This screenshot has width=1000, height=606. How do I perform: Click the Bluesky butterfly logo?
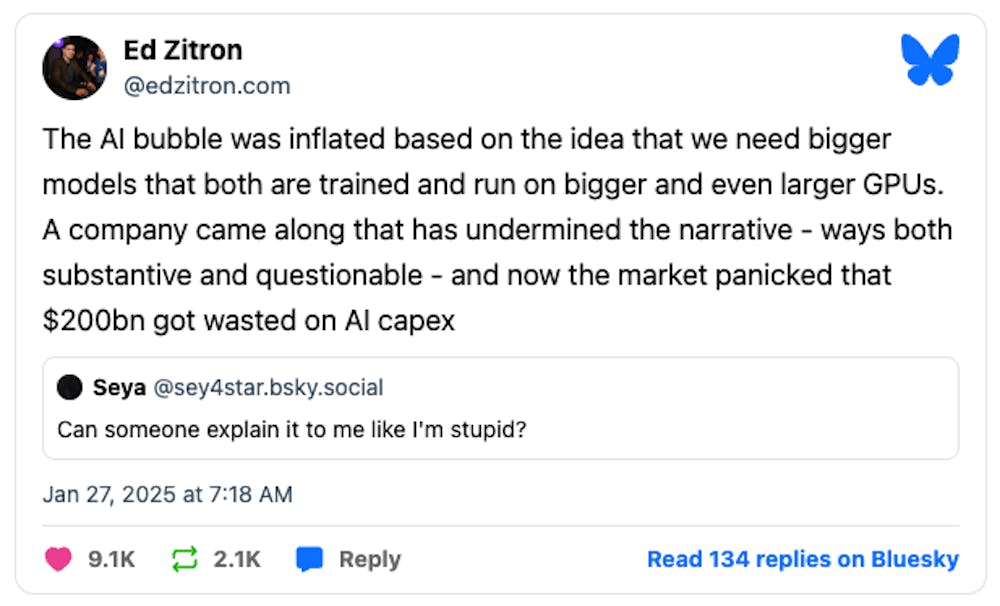coord(930,59)
